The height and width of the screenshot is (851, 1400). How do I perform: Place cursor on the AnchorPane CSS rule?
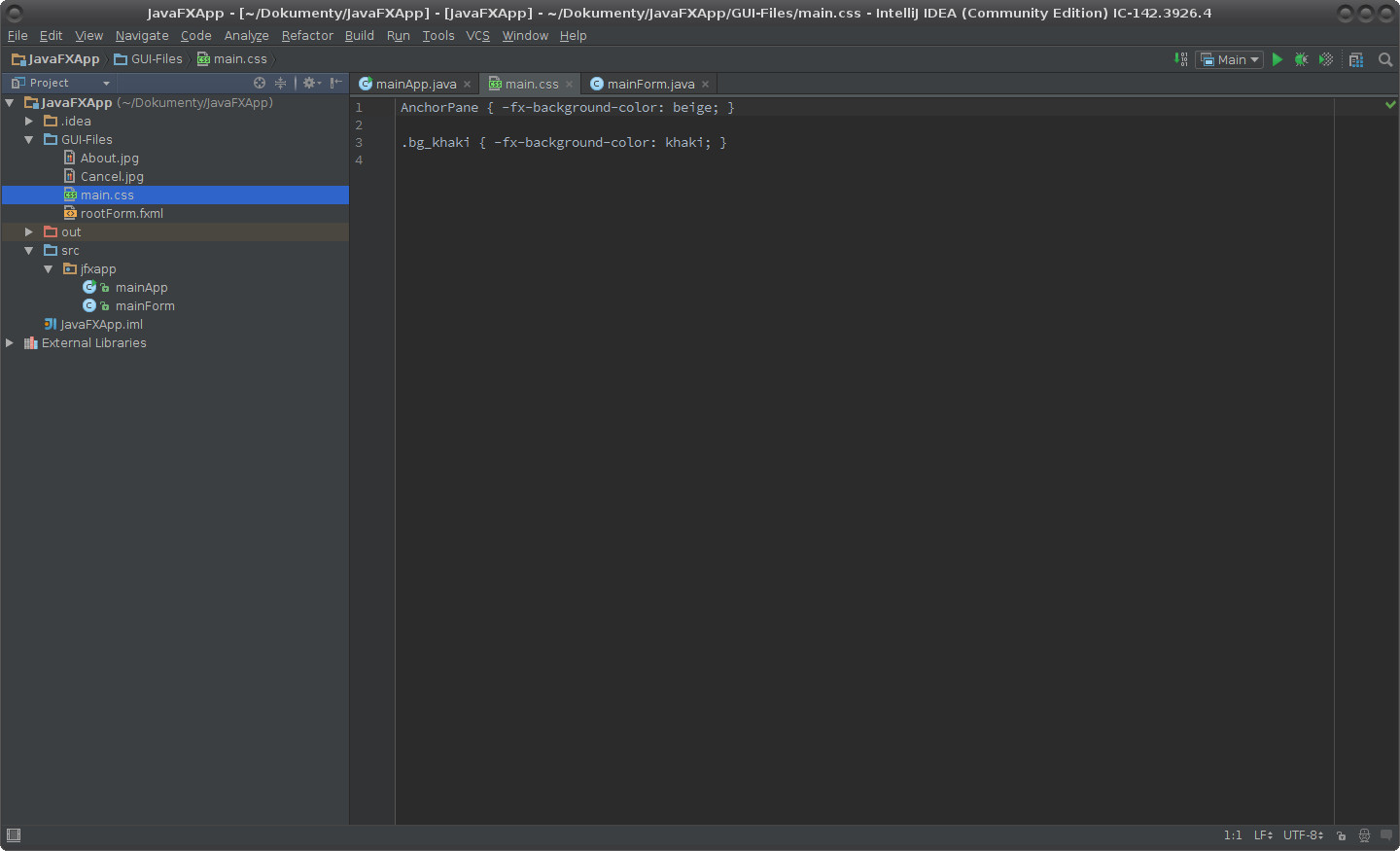tap(568, 108)
